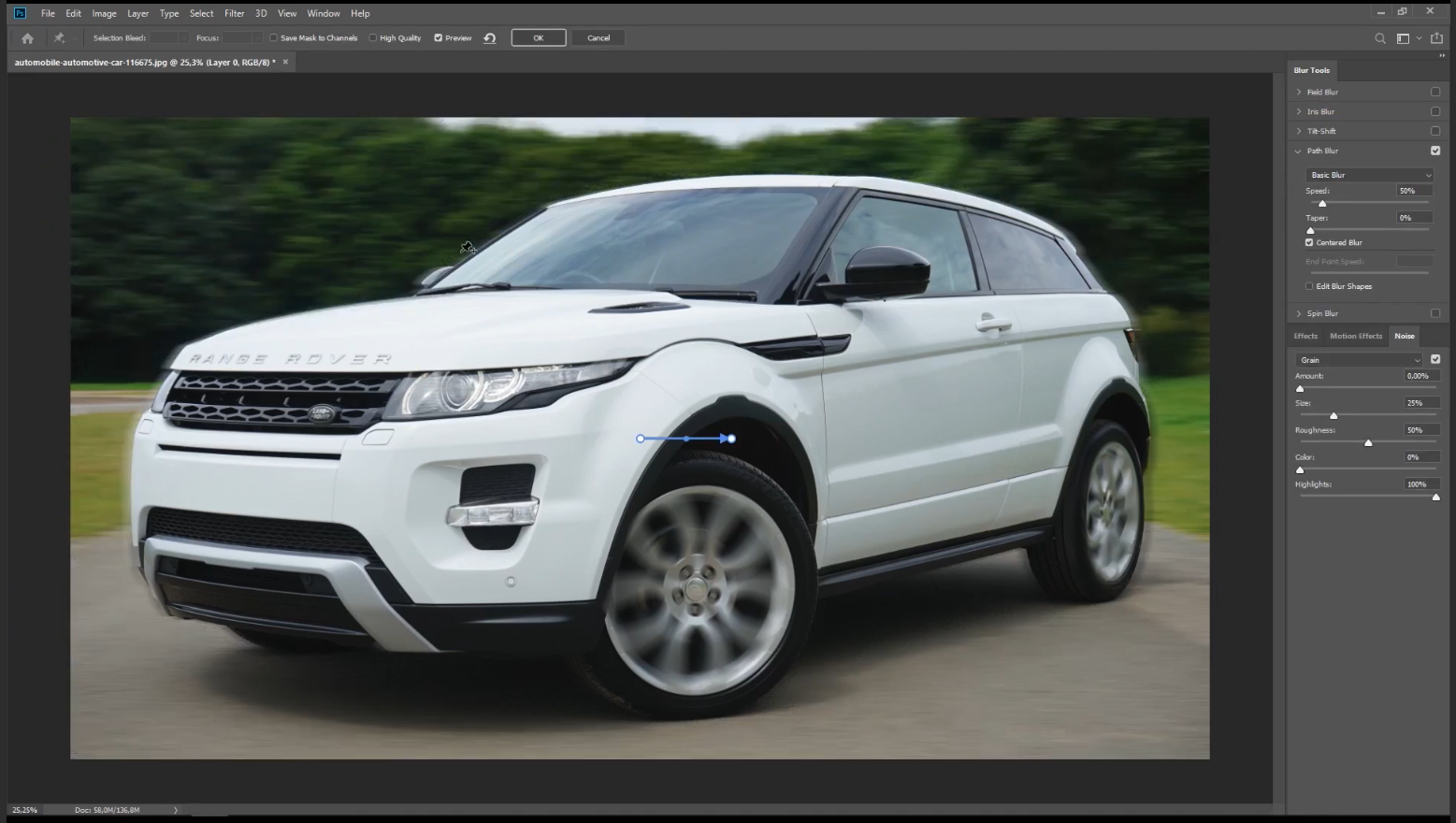Click the path blur start point handle

pos(640,439)
